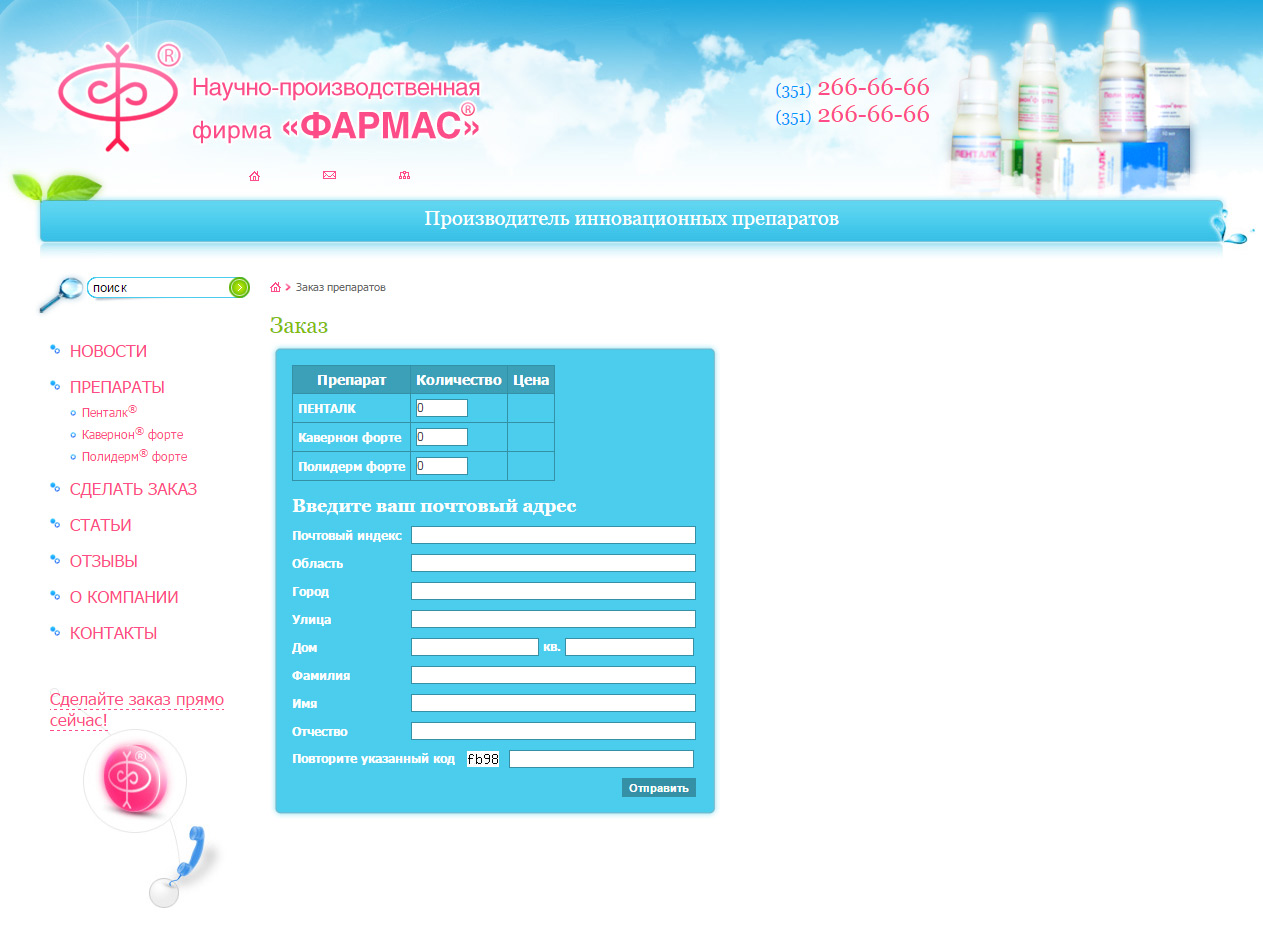Viewport: 1263px width, 933px height.
Task: Click the Фамилия input field
Action: point(553,675)
